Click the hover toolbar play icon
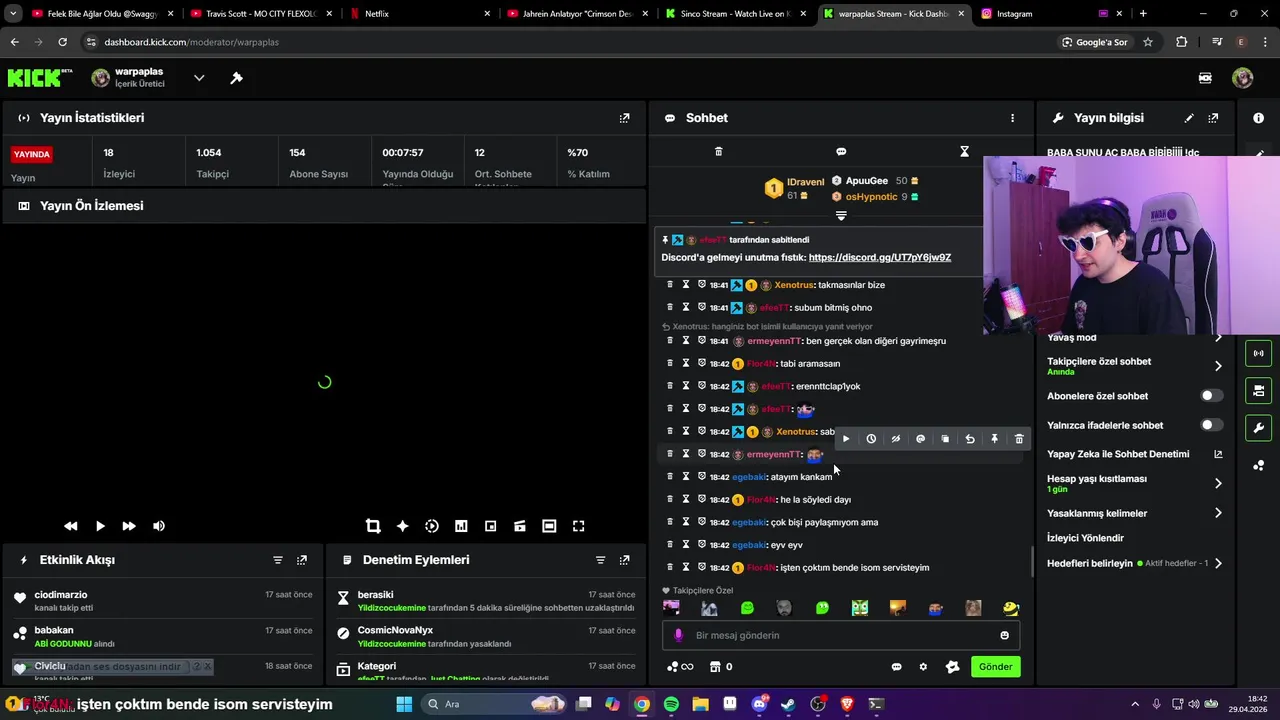Screen dimensions: 1280x720 tap(846, 439)
